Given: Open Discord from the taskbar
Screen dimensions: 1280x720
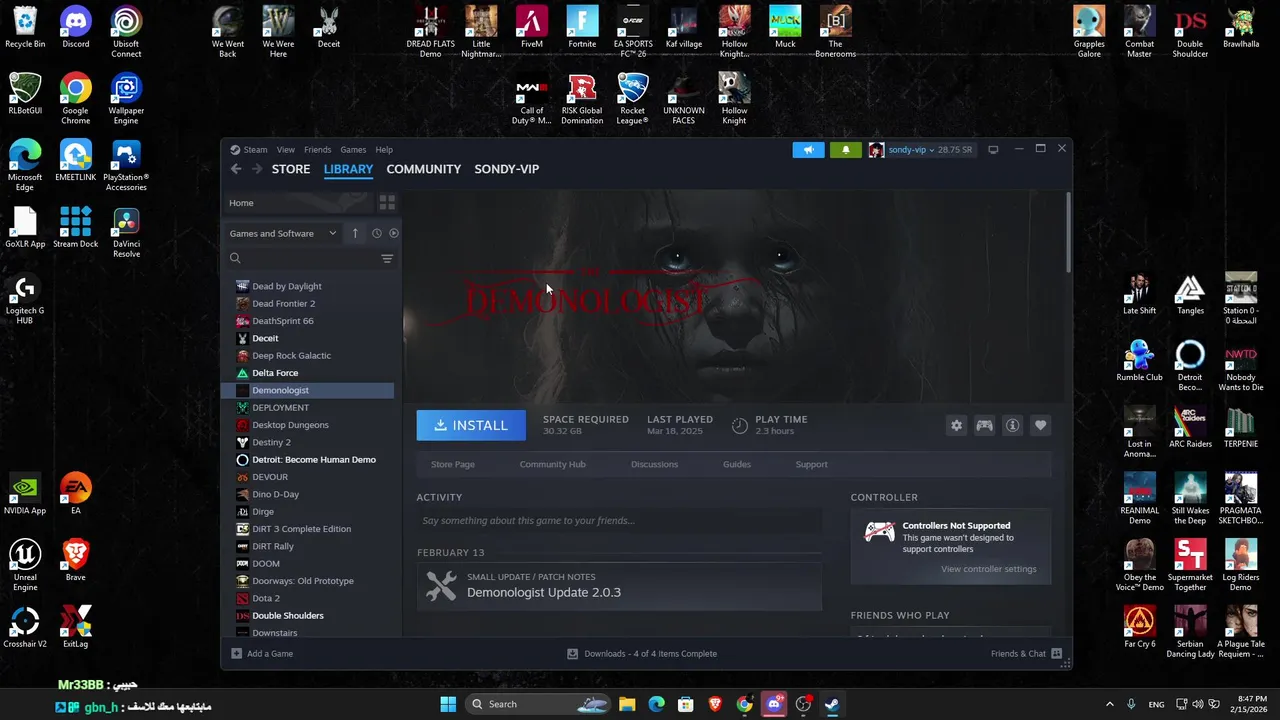Looking at the screenshot, I should point(774,704).
